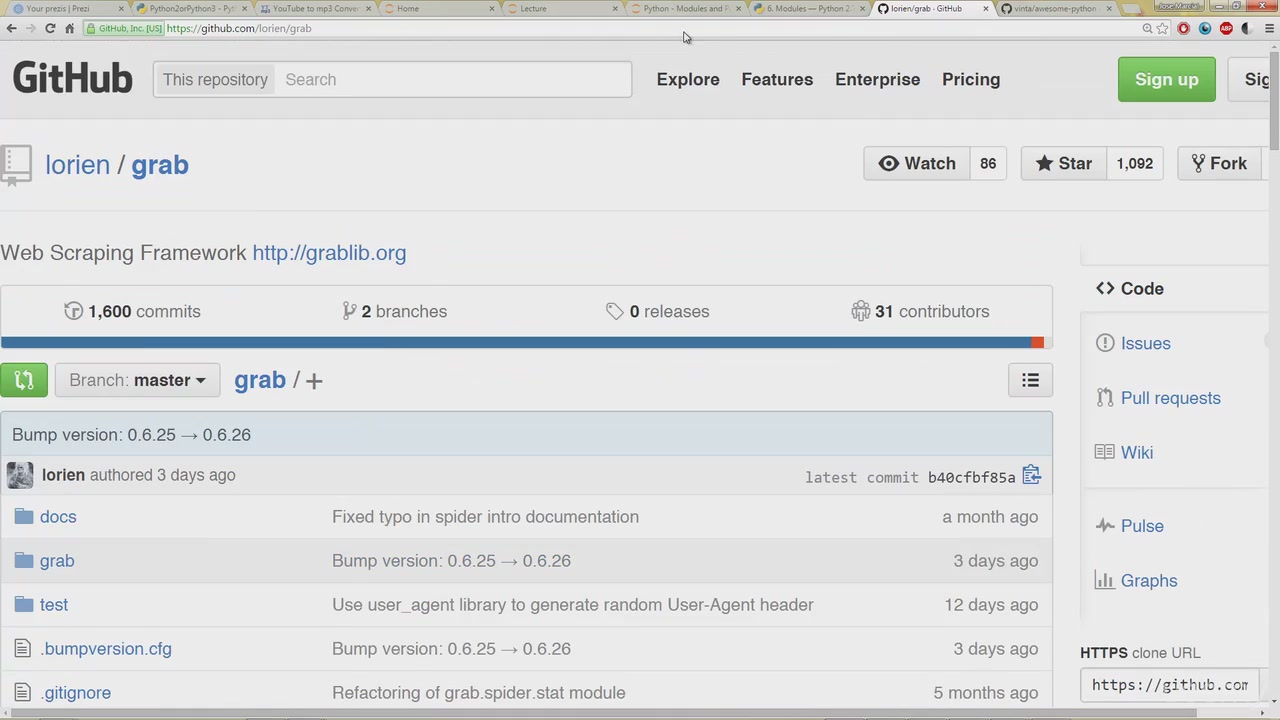The width and height of the screenshot is (1280, 720).
Task: Click the address bar URL github.com/lorien/grab
Action: [x=239, y=28]
